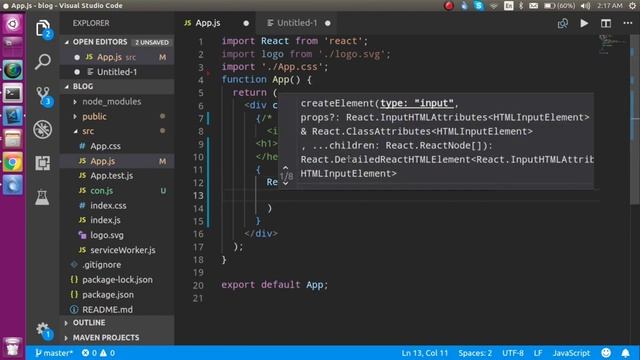This screenshot has height=360, width=640.
Task: Open Terminal from the dock
Action: coord(13,93)
